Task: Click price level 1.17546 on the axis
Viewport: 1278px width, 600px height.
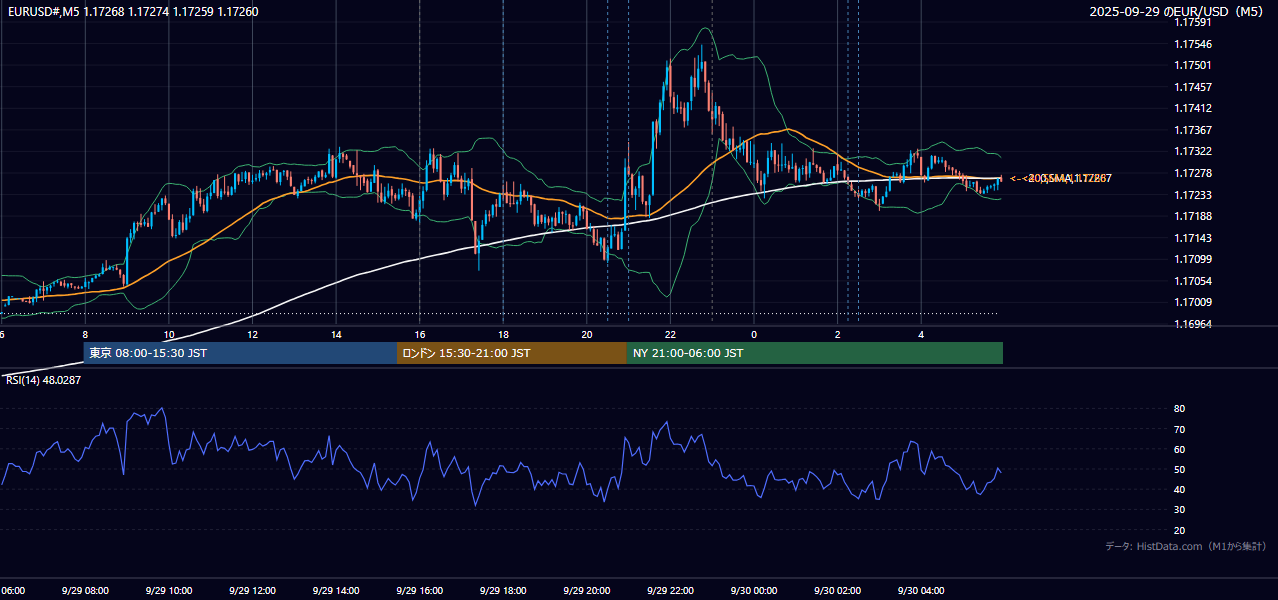Action: pyautogui.click(x=1193, y=44)
